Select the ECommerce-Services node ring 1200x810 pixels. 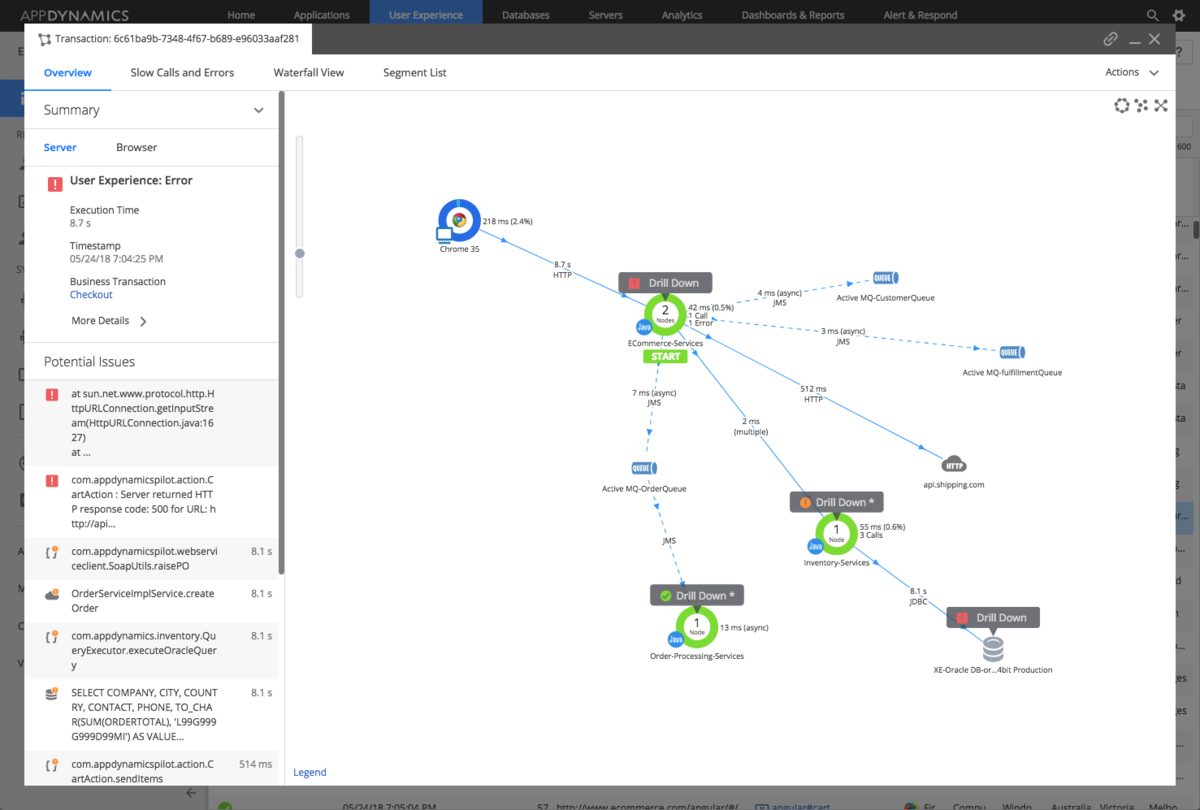coord(665,313)
